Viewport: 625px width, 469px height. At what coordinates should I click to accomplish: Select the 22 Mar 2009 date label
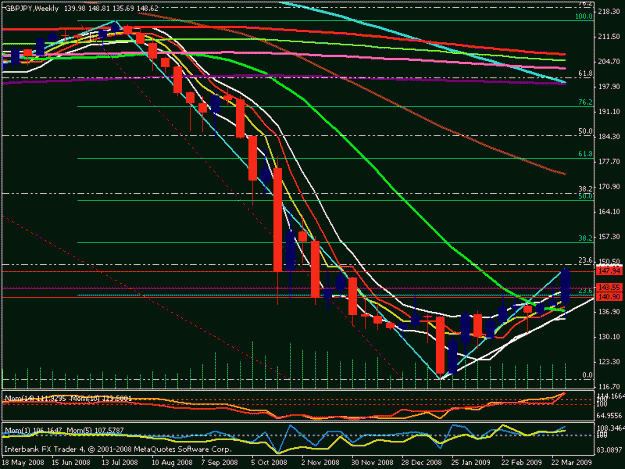pos(572,463)
